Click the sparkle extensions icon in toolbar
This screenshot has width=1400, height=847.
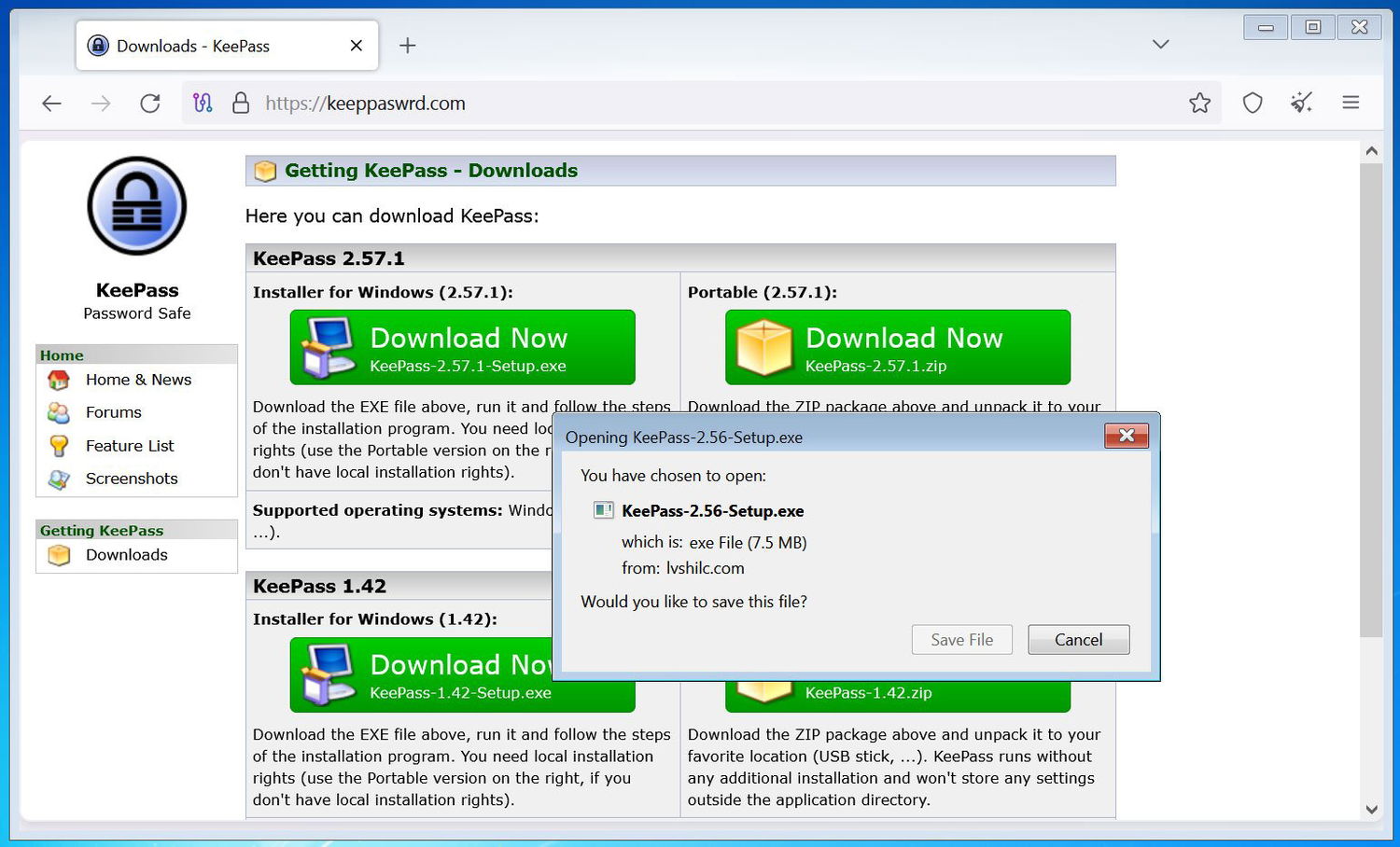(x=1301, y=103)
